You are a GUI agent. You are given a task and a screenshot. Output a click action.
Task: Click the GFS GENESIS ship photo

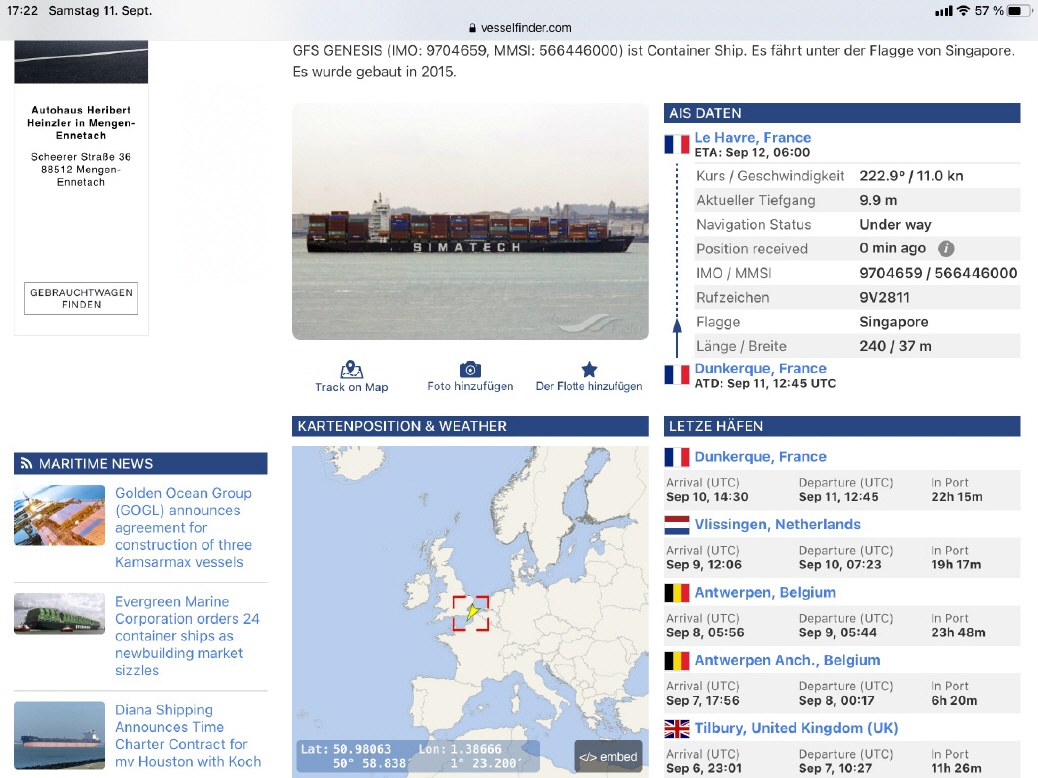pyautogui.click(x=470, y=221)
